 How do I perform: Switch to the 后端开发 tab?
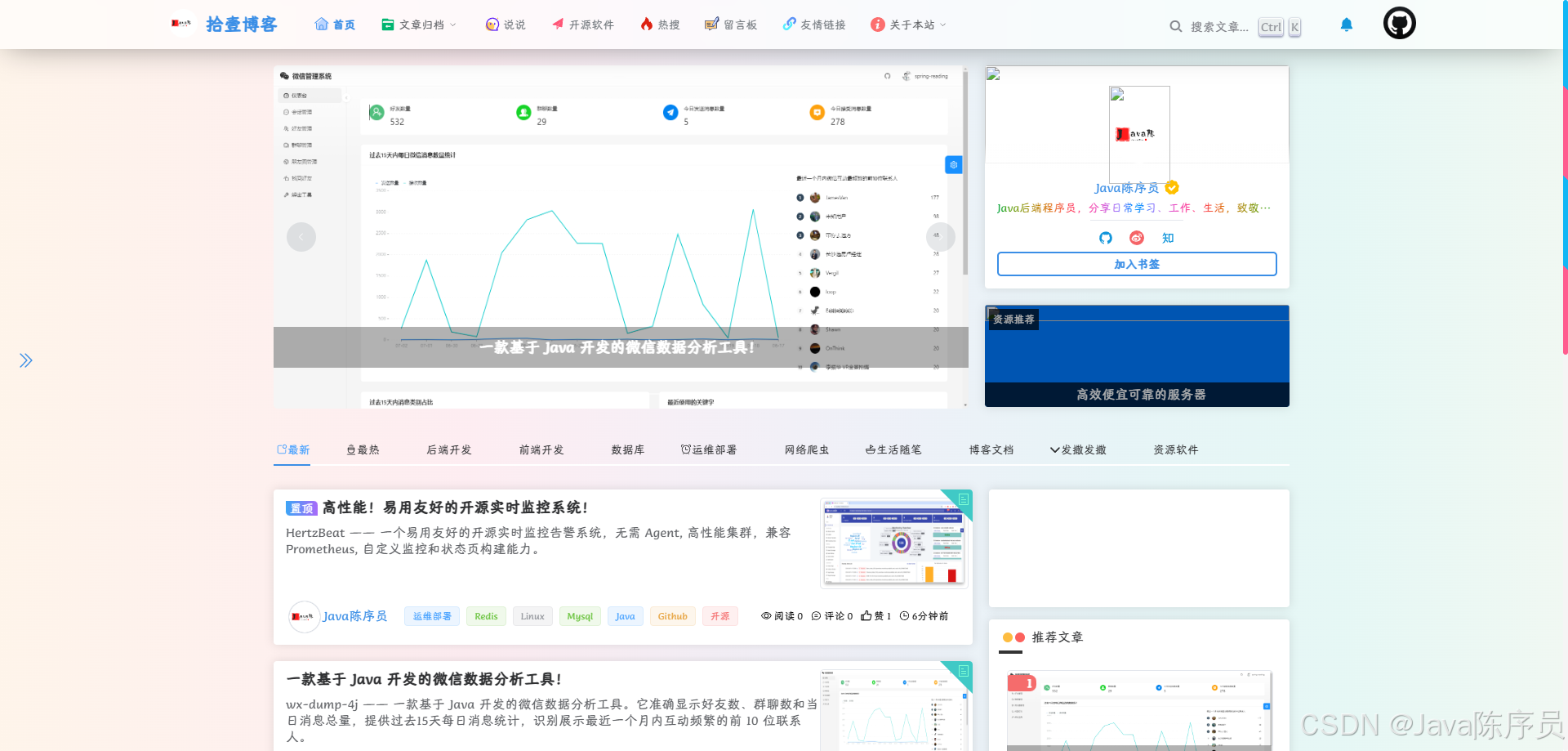tap(449, 449)
